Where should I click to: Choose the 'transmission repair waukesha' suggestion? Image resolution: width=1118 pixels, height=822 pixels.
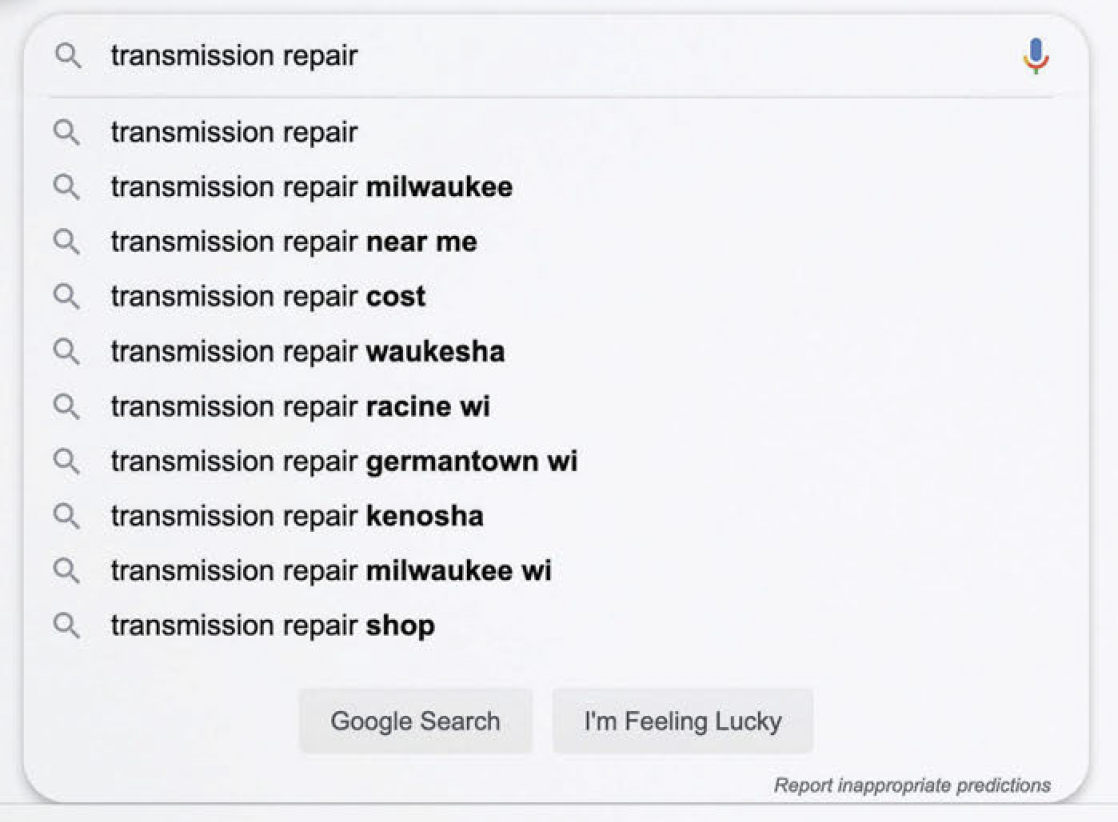point(307,352)
